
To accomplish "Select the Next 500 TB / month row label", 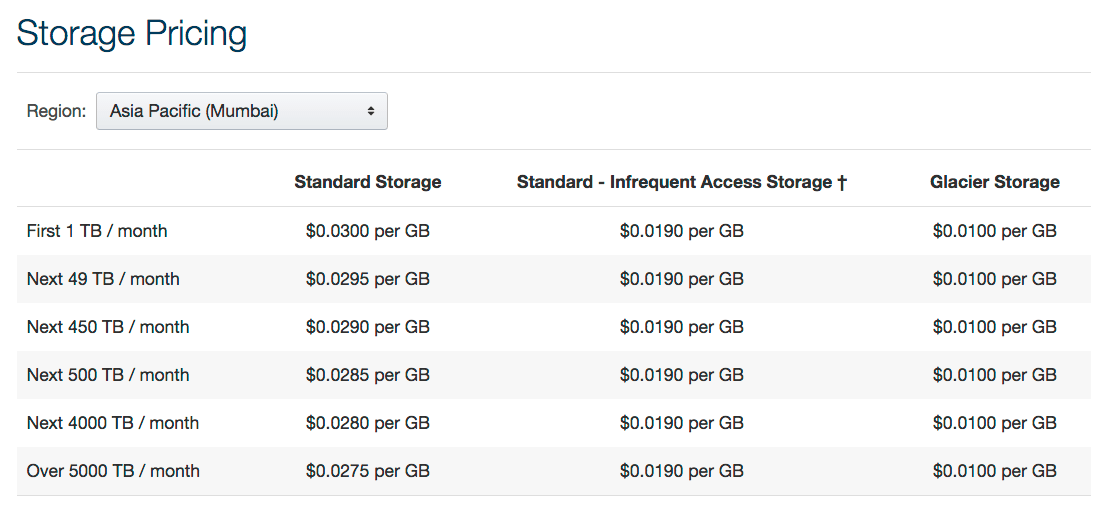I will (x=108, y=375).
